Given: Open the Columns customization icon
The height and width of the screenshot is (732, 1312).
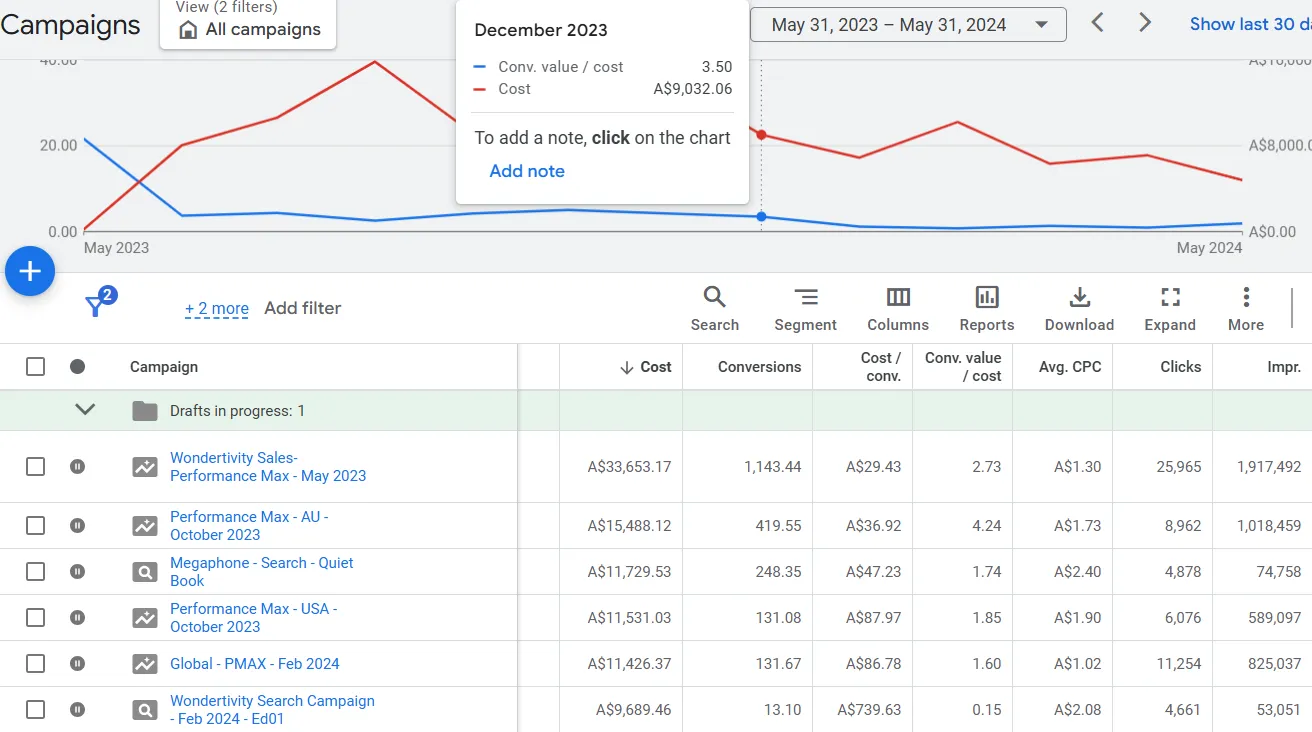Looking at the screenshot, I should coord(897,298).
